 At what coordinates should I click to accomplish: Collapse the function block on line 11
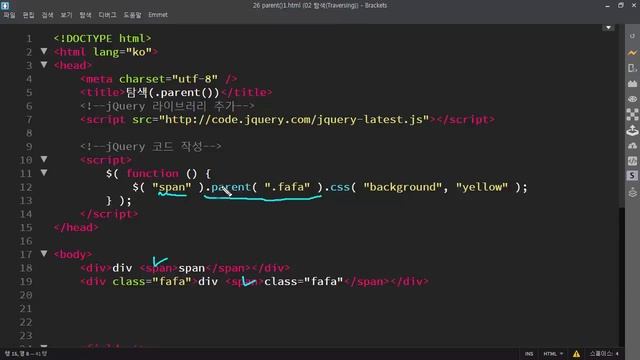click(x=44, y=173)
